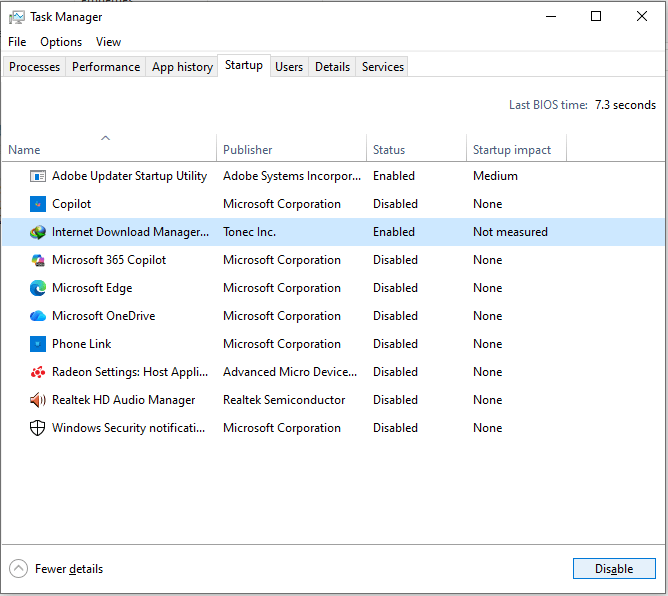Click the Realtek Semiconductor publisher cell
The image size is (668, 596).
[x=284, y=400]
